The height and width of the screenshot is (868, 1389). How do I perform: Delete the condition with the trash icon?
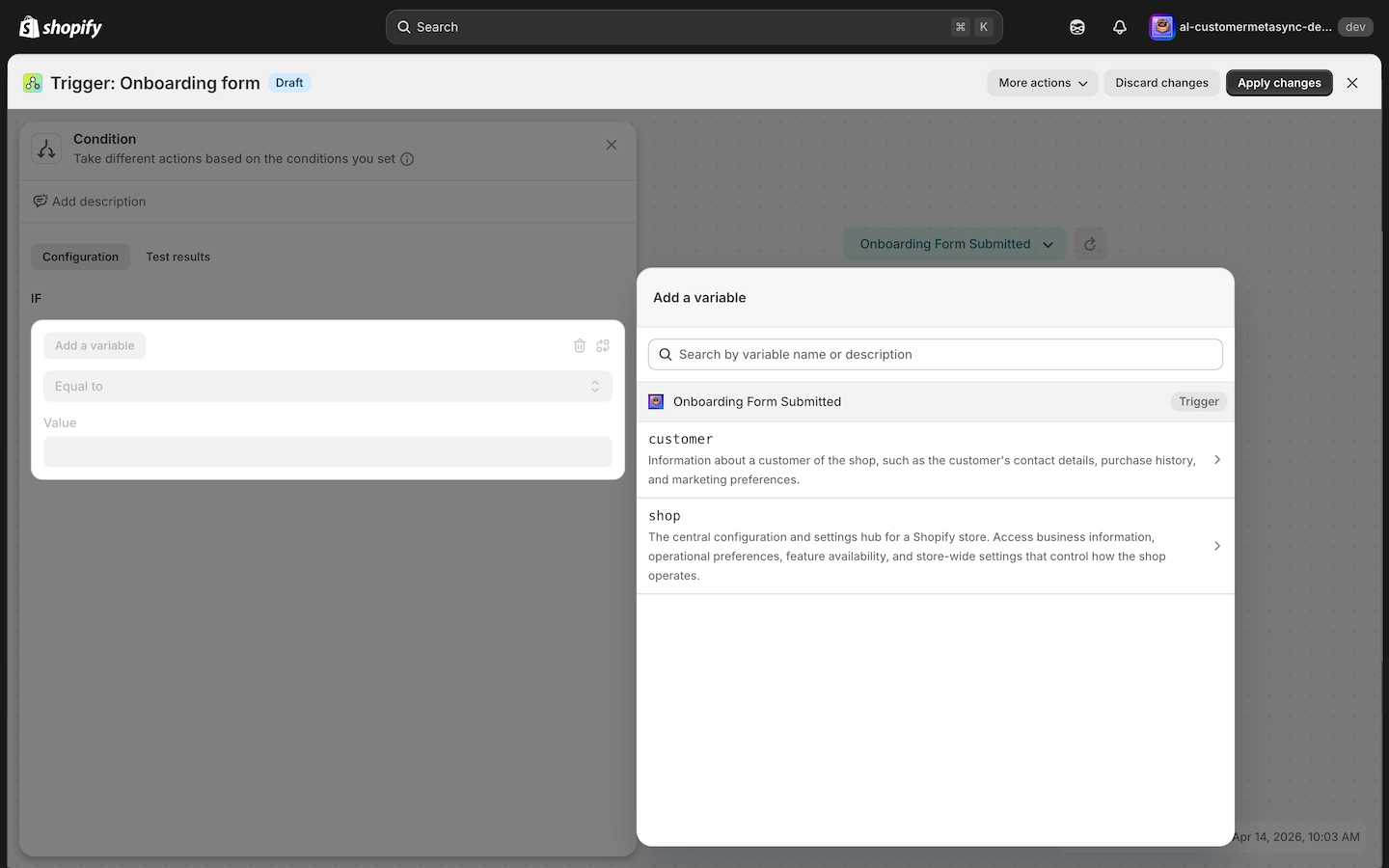(x=580, y=345)
